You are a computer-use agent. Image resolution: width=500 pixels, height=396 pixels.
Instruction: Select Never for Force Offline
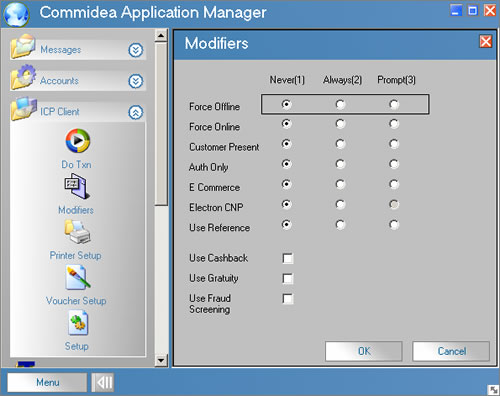pos(286,104)
